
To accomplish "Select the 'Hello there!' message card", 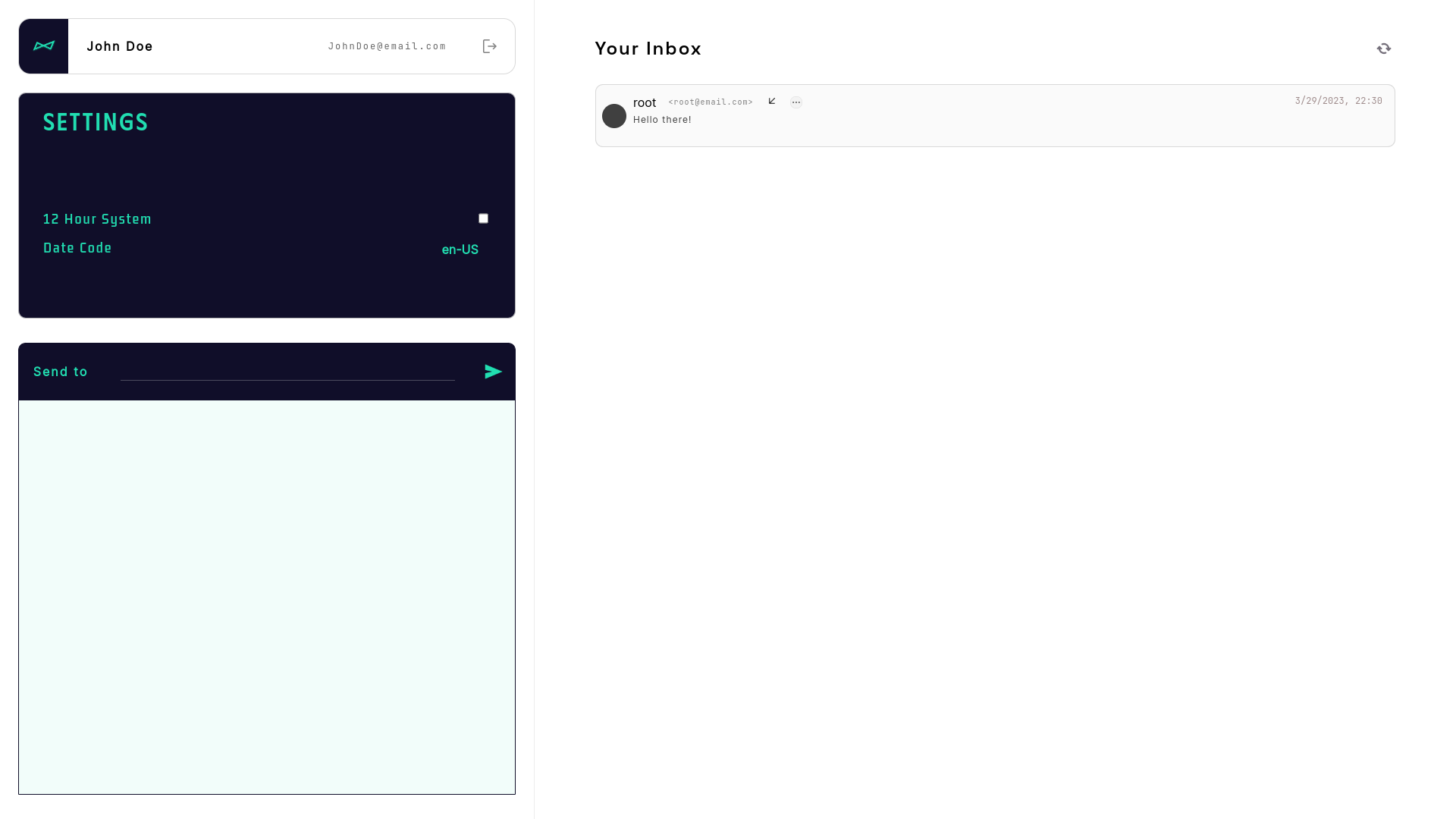I will [x=994, y=116].
